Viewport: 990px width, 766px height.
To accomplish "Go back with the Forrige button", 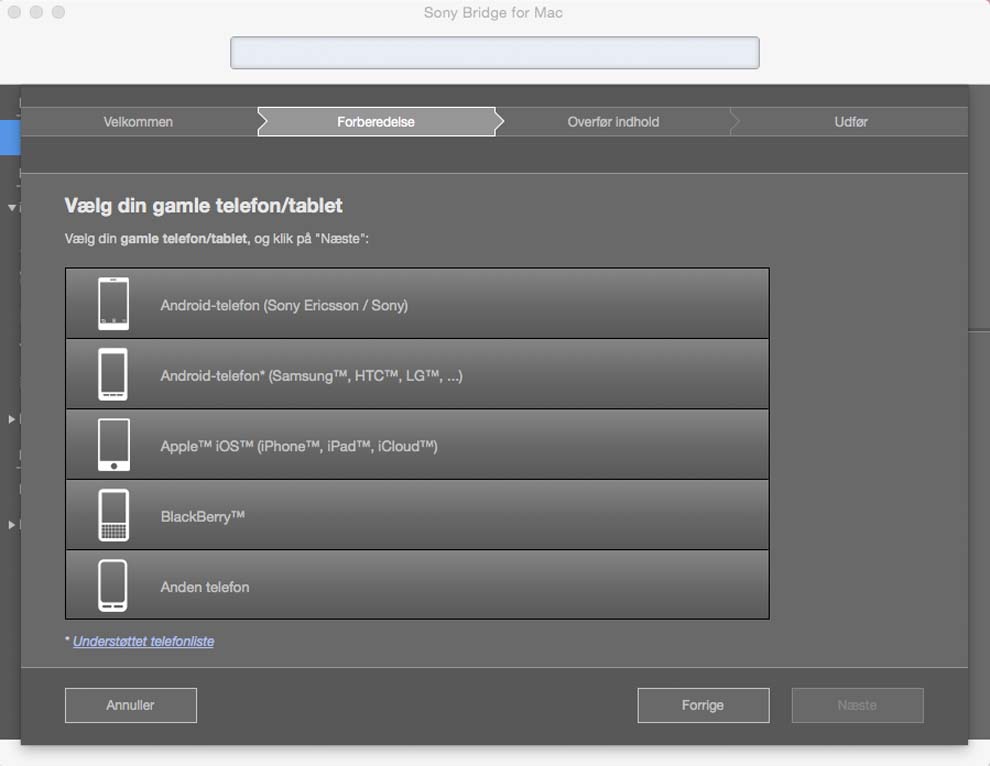I will tap(703, 705).
